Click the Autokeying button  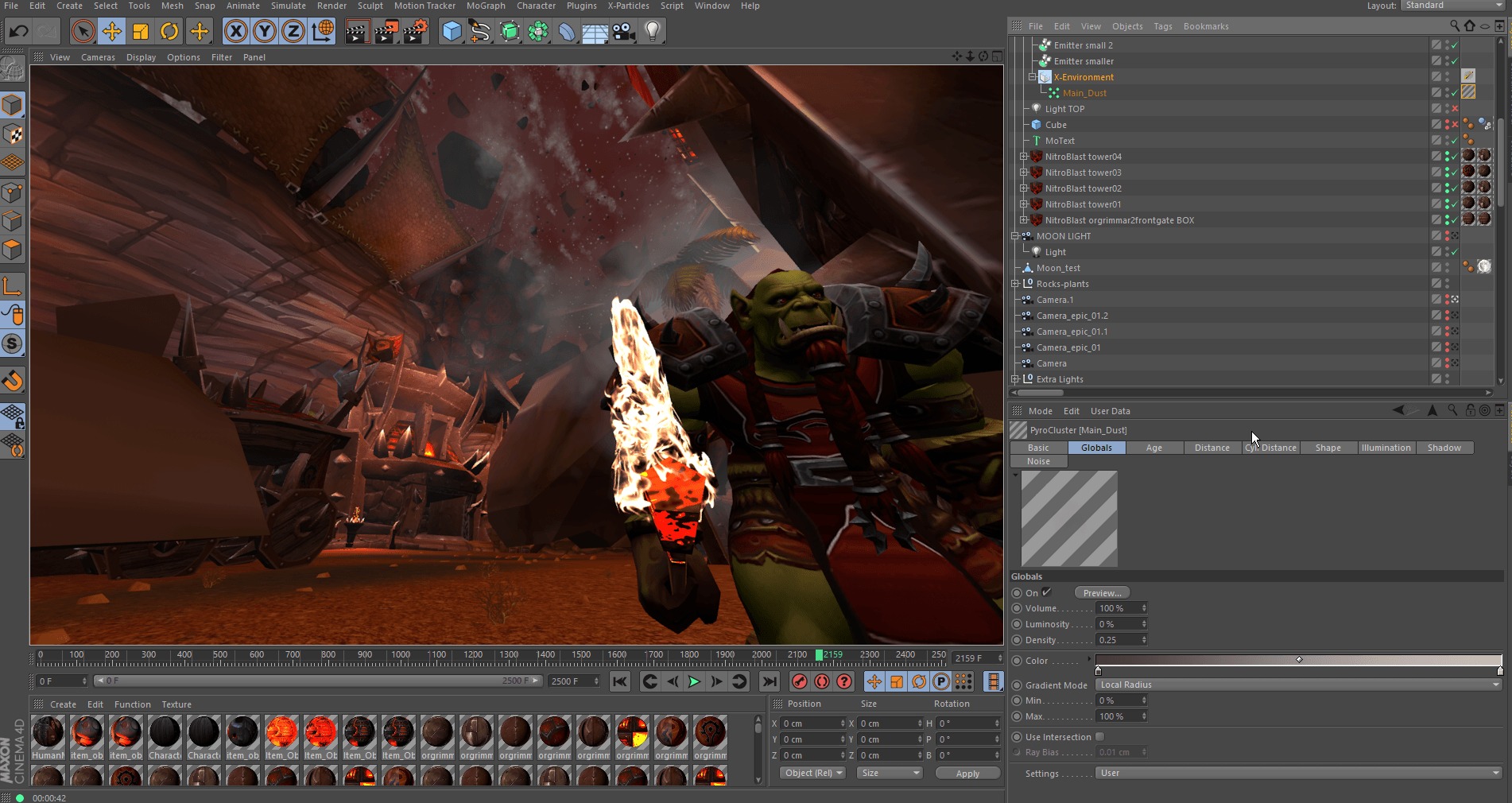pyautogui.click(x=822, y=681)
